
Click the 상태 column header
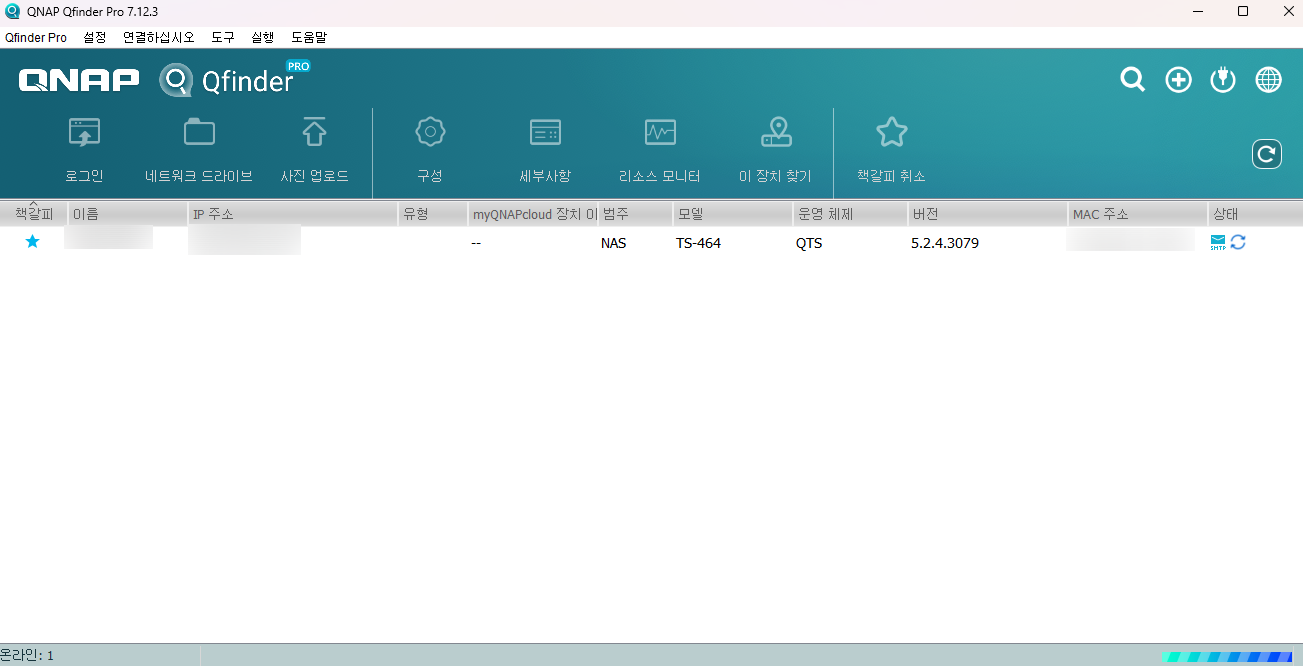click(1255, 214)
